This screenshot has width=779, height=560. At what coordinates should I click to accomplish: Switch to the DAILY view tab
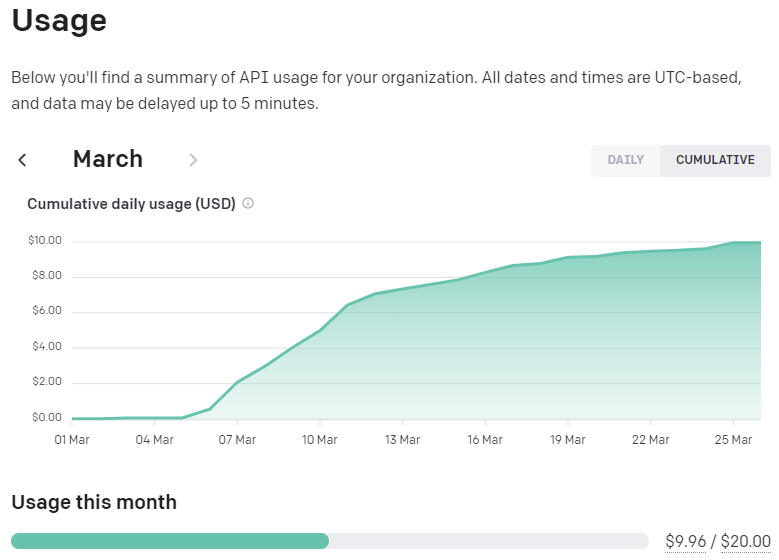[625, 160]
